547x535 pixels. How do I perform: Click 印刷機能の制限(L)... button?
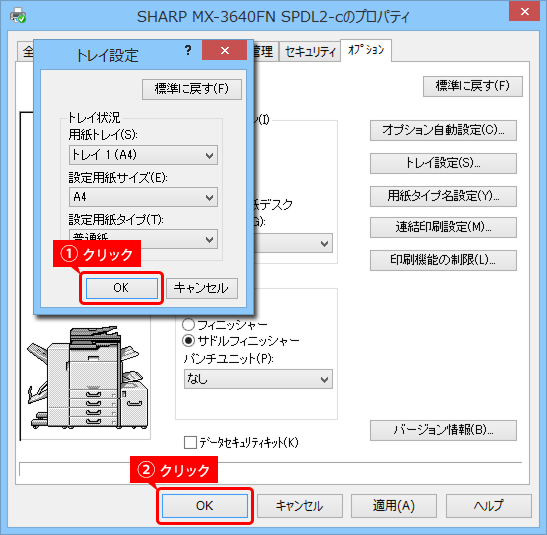pyautogui.click(x=443, y=260)
